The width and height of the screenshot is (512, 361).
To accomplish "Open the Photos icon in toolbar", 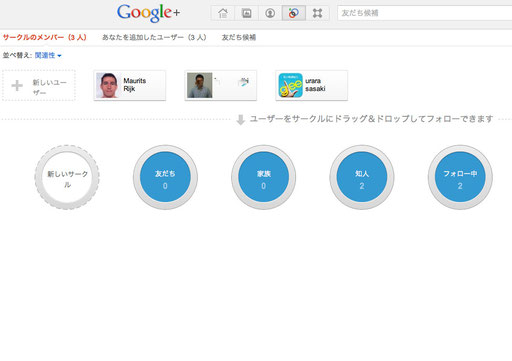I will point(246,13).
